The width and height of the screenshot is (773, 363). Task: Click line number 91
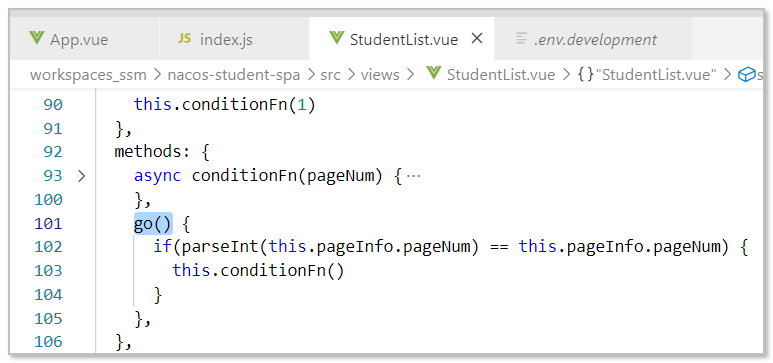(x=53, y=128)
